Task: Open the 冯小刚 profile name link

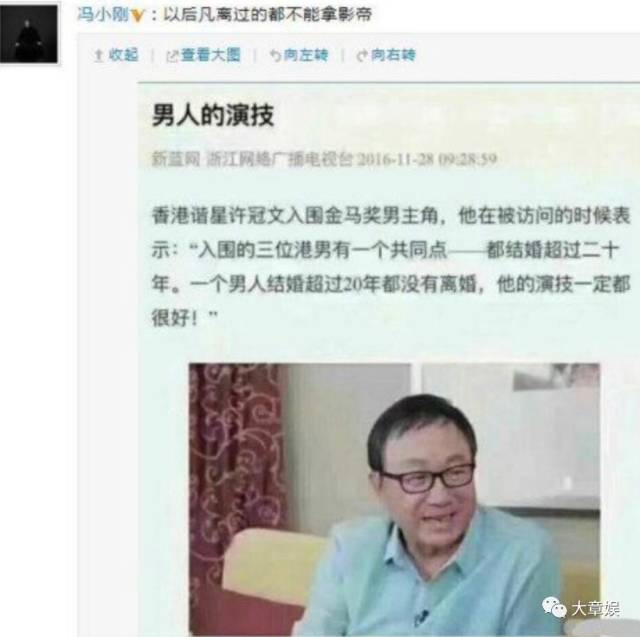Action: [103, 15]
